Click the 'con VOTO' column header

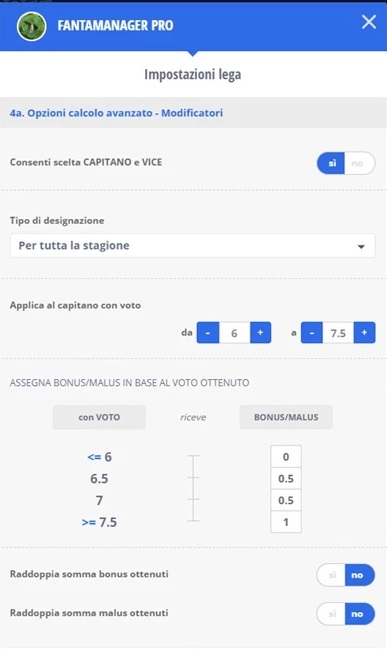[x=99, y=417]
